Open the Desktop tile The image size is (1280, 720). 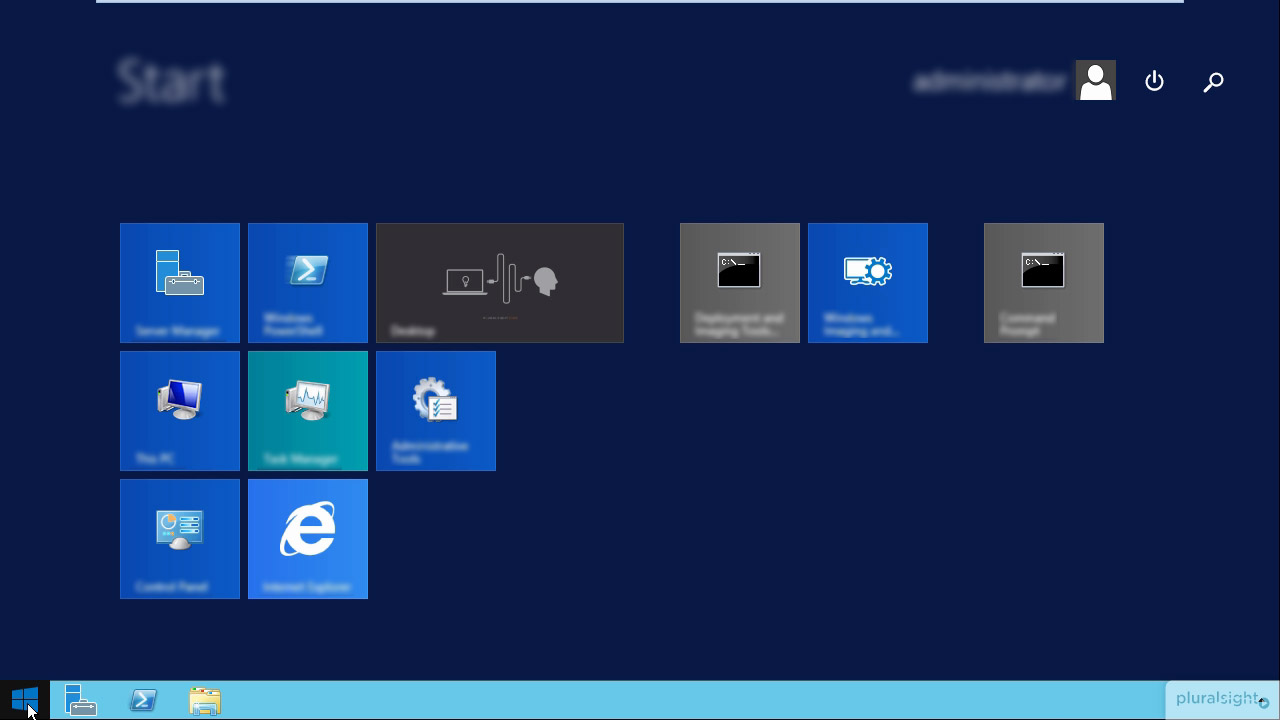click(500, 283)
